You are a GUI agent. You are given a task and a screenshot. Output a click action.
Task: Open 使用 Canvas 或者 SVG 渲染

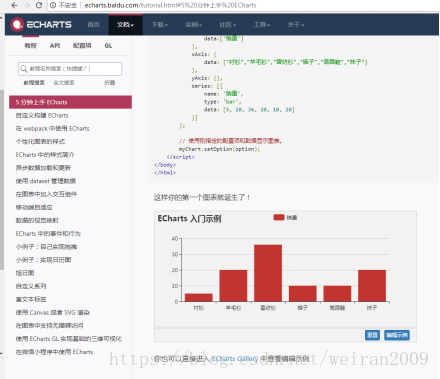53,312
